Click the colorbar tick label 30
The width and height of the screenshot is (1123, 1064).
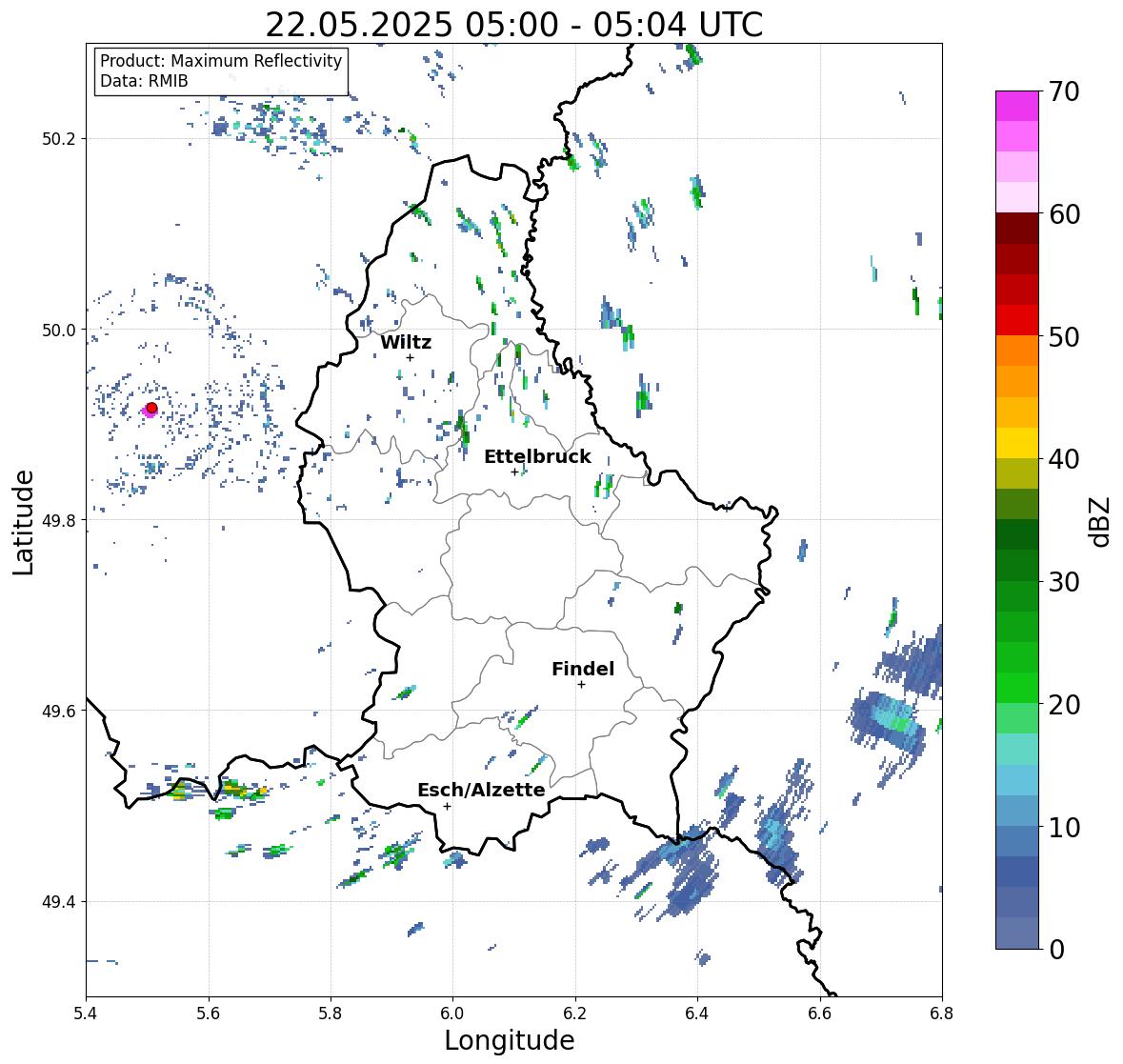(x=1064, y=582)
